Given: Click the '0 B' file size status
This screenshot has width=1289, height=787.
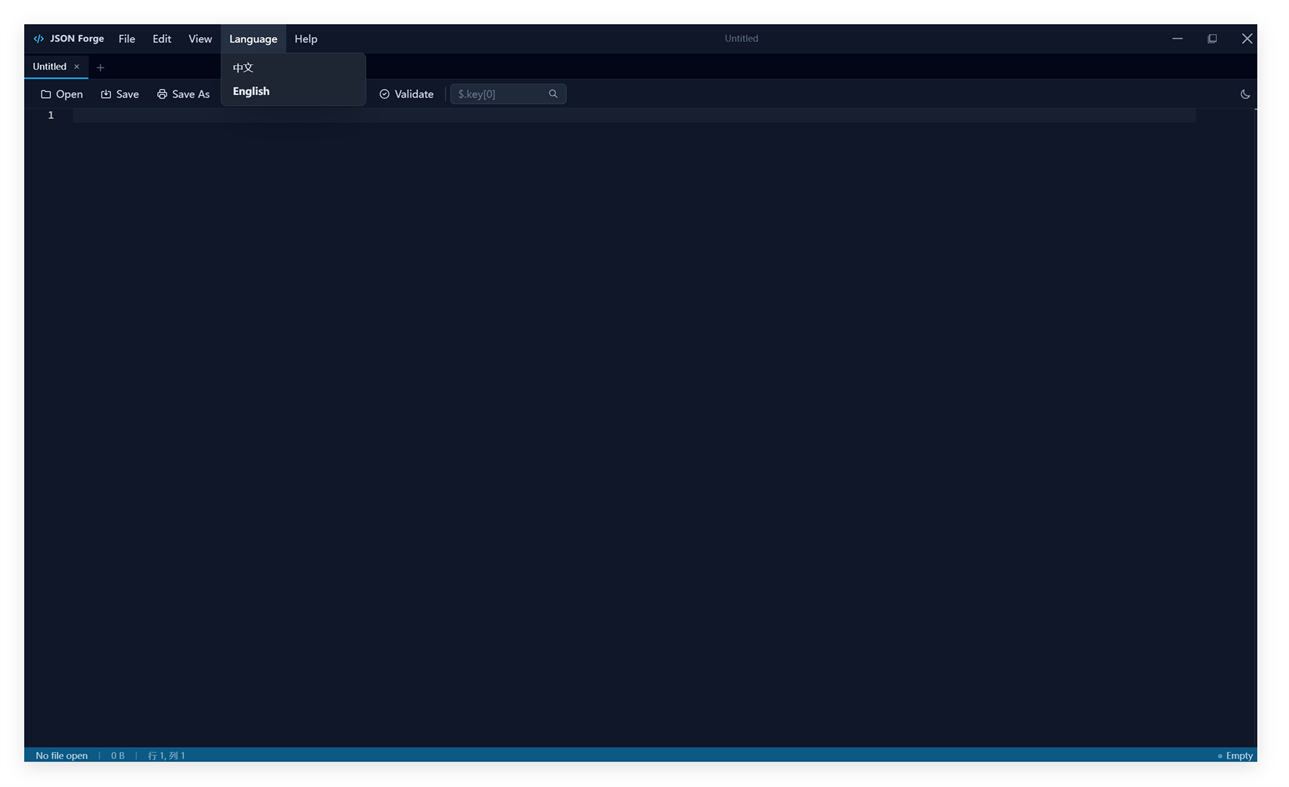Looking at the screenshot, I should [118, 756].
